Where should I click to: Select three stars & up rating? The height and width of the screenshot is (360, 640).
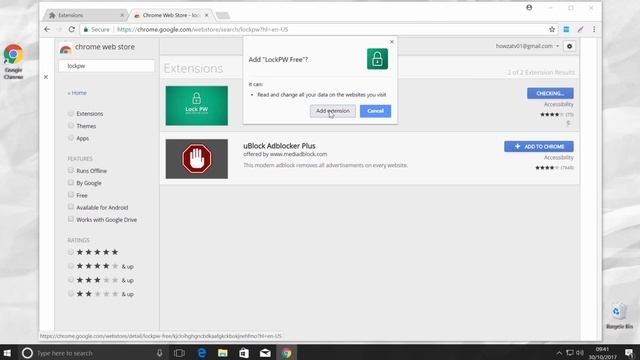click(71, 280)
